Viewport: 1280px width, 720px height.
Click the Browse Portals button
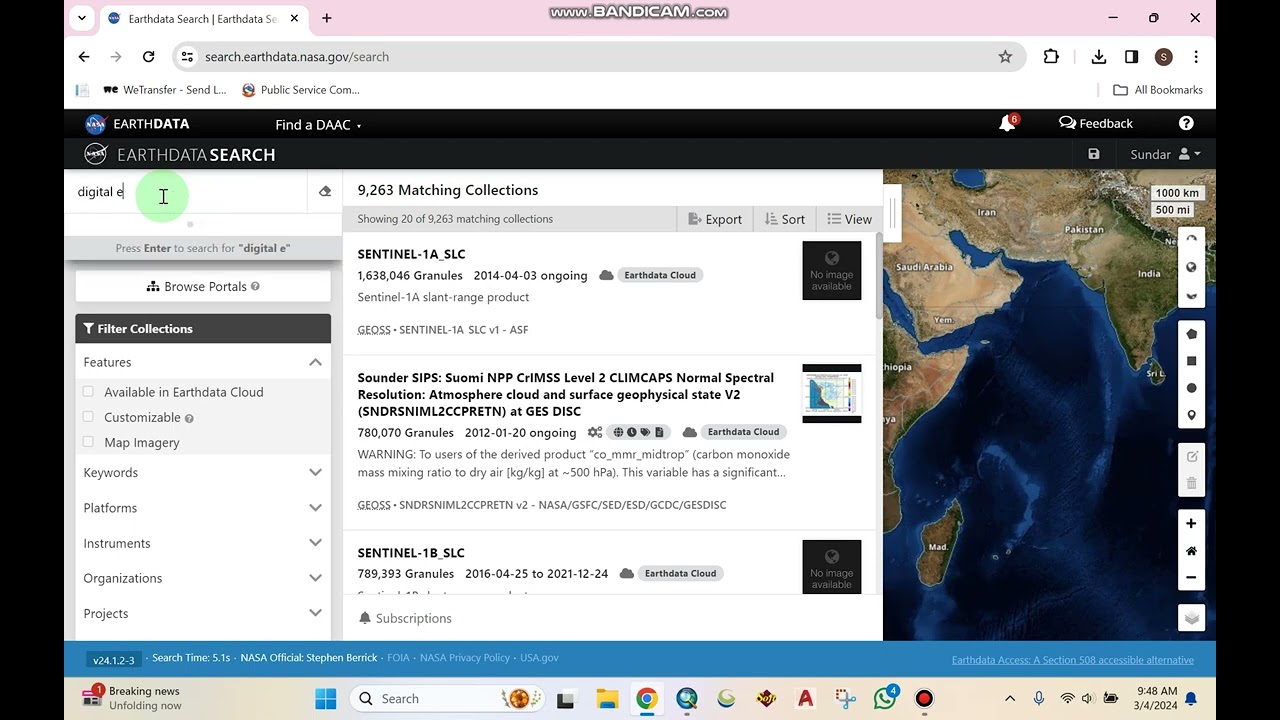tap(203, 286)
